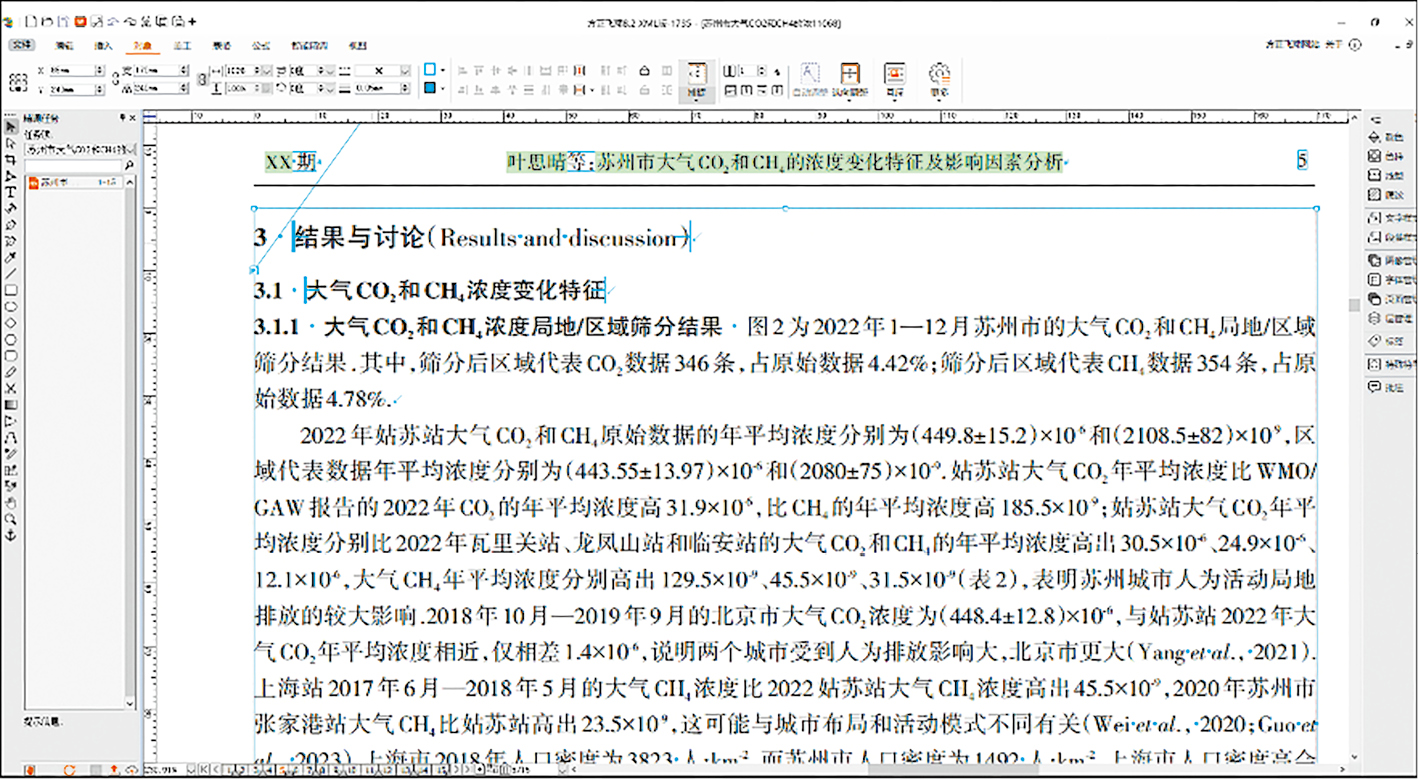The height and width of the screenshot is (780, 1418).
Task: Toggle the proportional link lock icon
Action: point(115,80)
